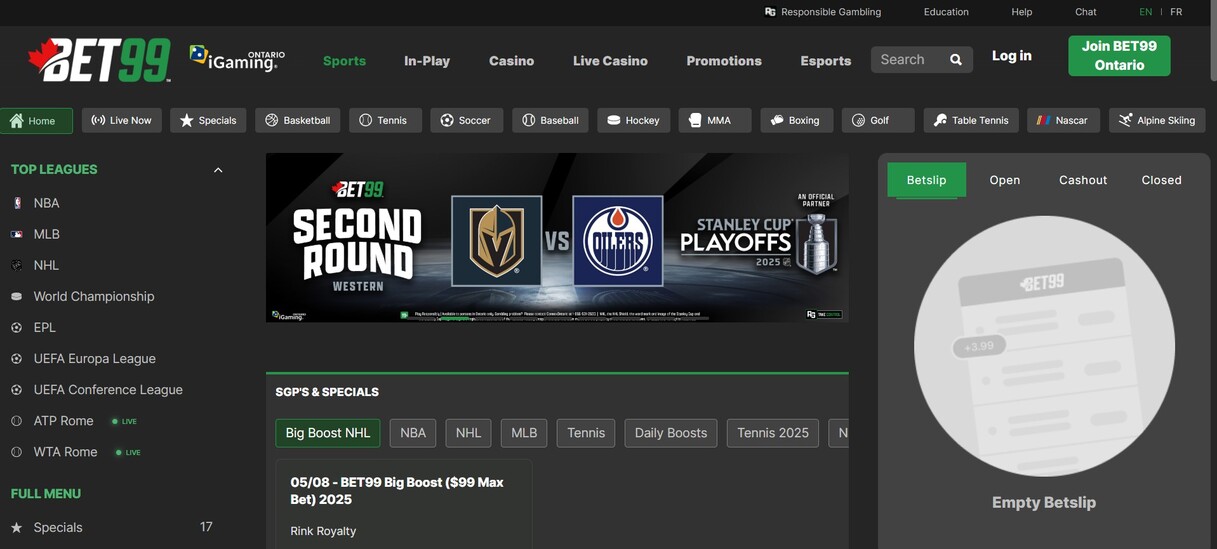This screenshot has width=1217, height=549.
Task: Switch to the Open bets tab
Action: (x=1005, y=180)
